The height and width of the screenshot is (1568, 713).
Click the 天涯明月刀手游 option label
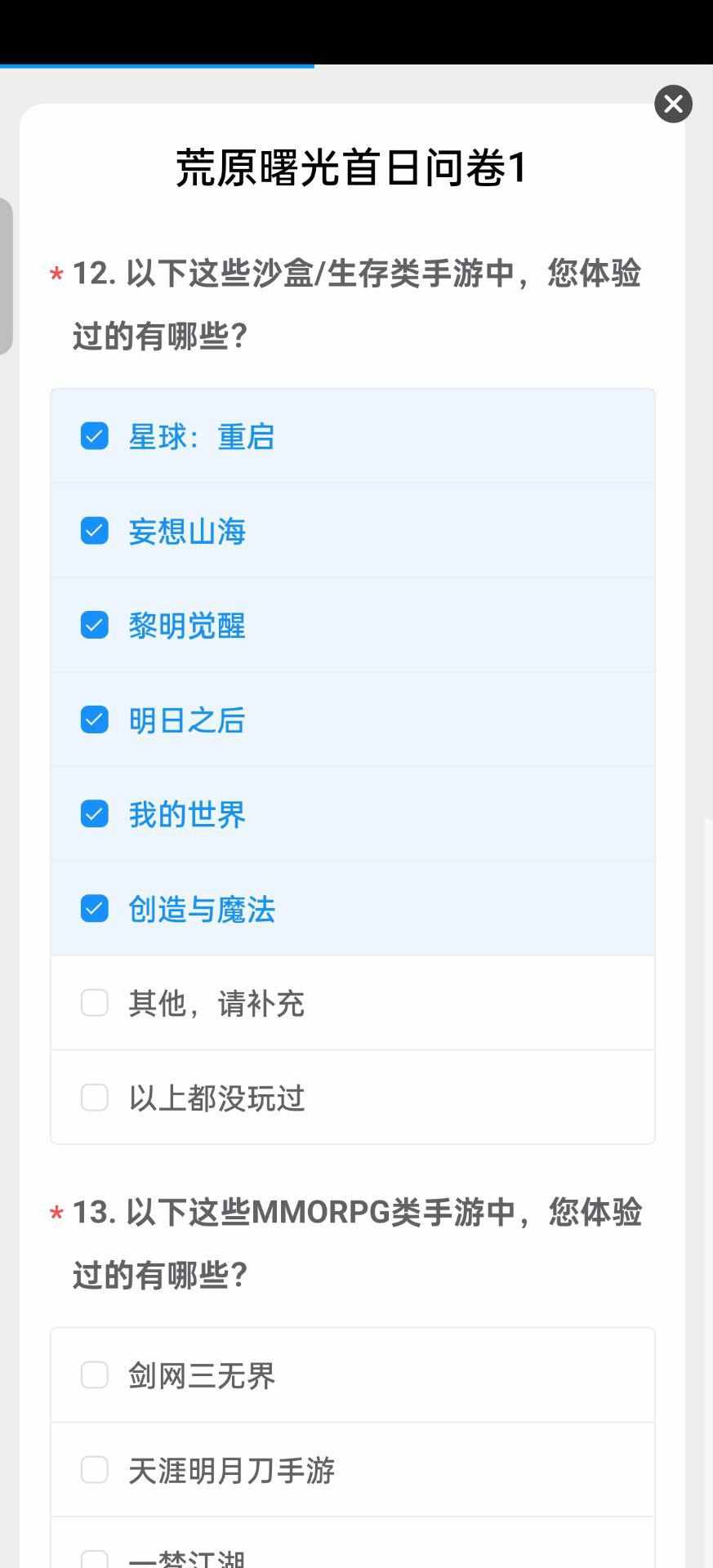coord(231,1470)
